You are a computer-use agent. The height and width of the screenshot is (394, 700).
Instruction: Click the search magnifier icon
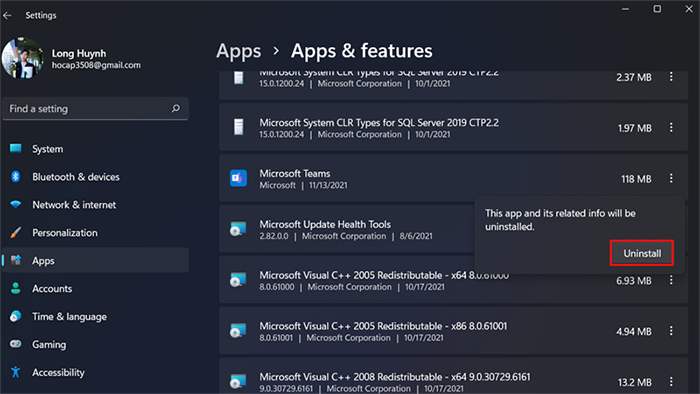(176, 108)
